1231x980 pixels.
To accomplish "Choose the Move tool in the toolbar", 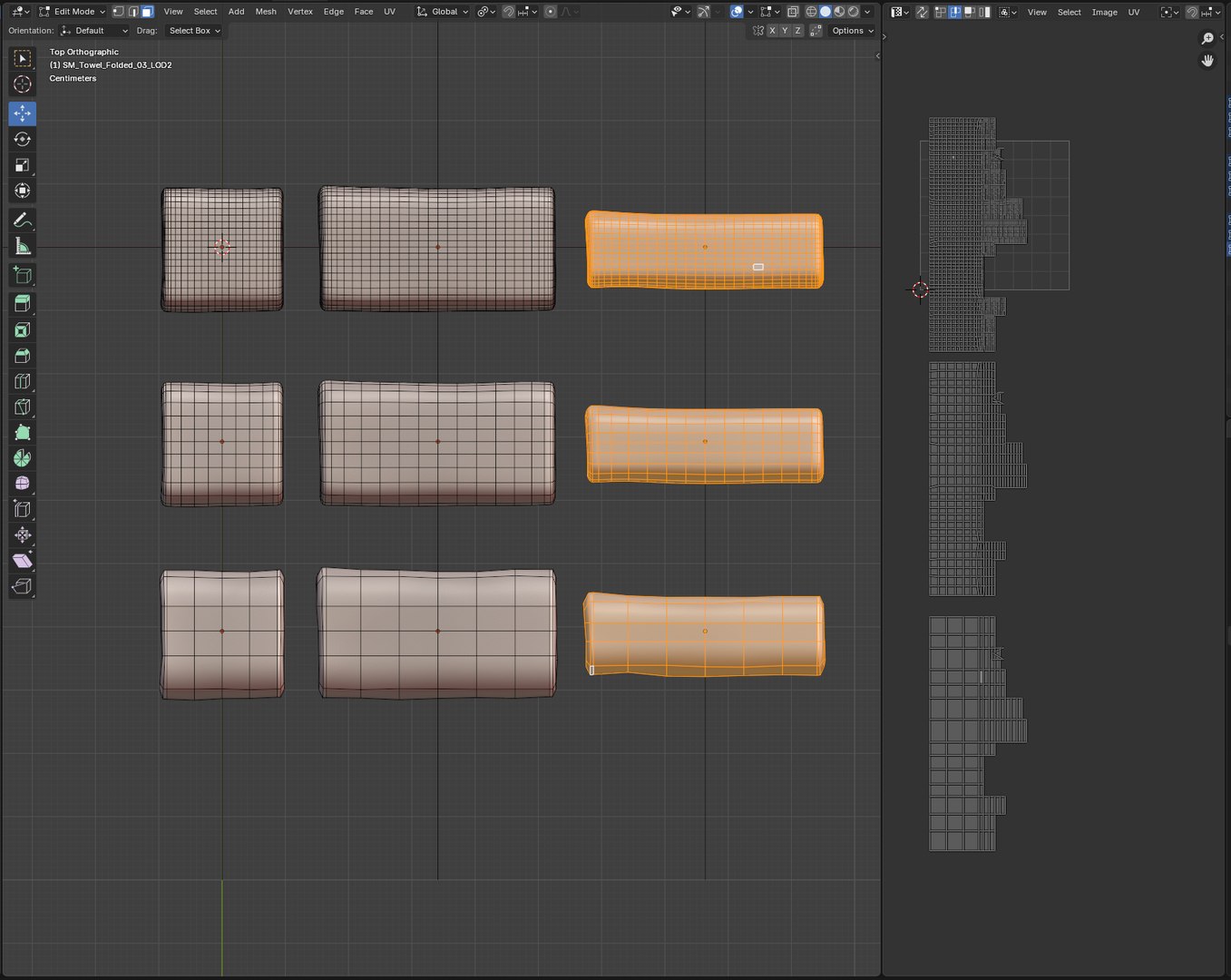I will (23, 113).
